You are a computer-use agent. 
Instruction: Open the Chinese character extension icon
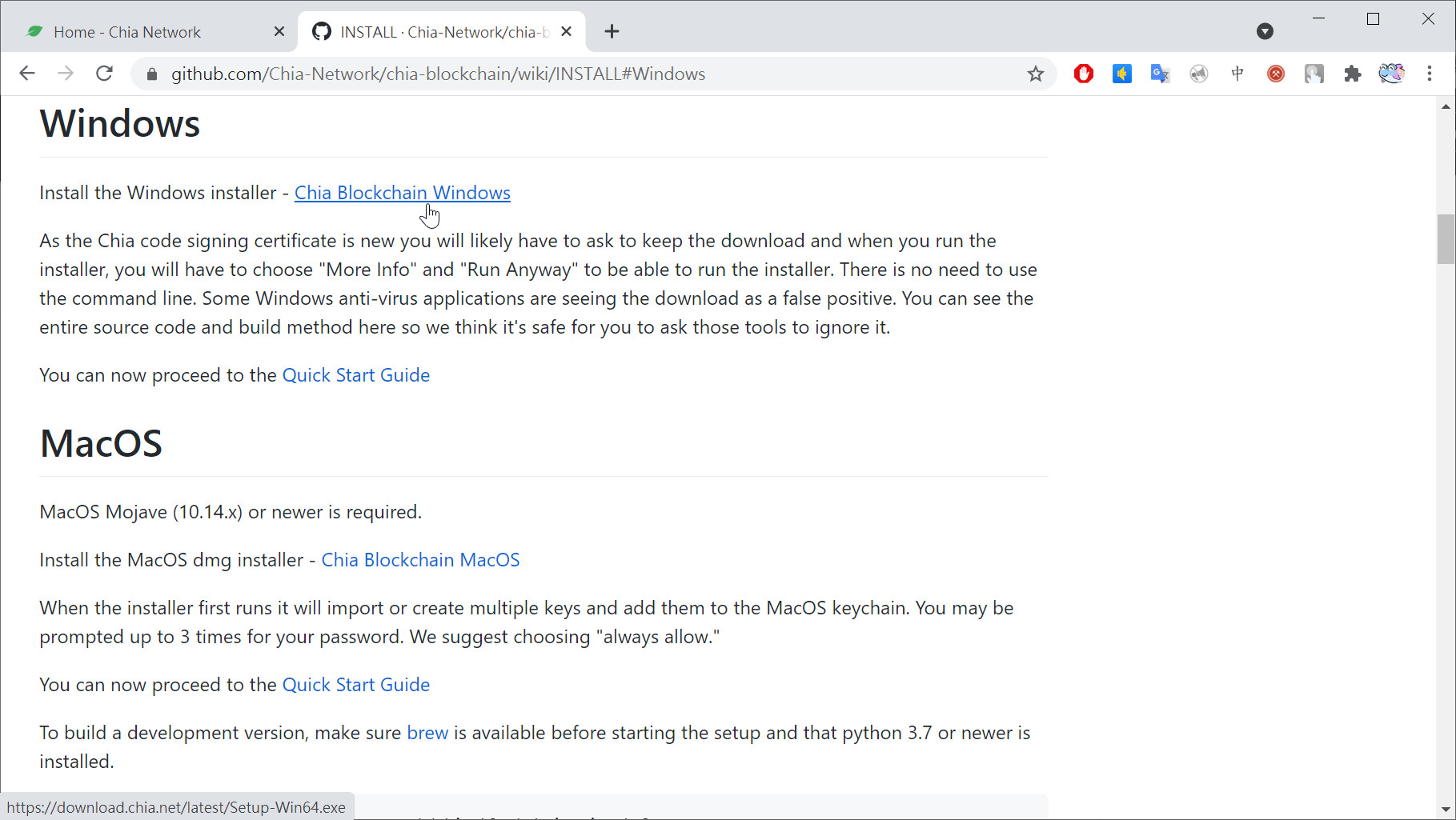[x=1237, y=74]
